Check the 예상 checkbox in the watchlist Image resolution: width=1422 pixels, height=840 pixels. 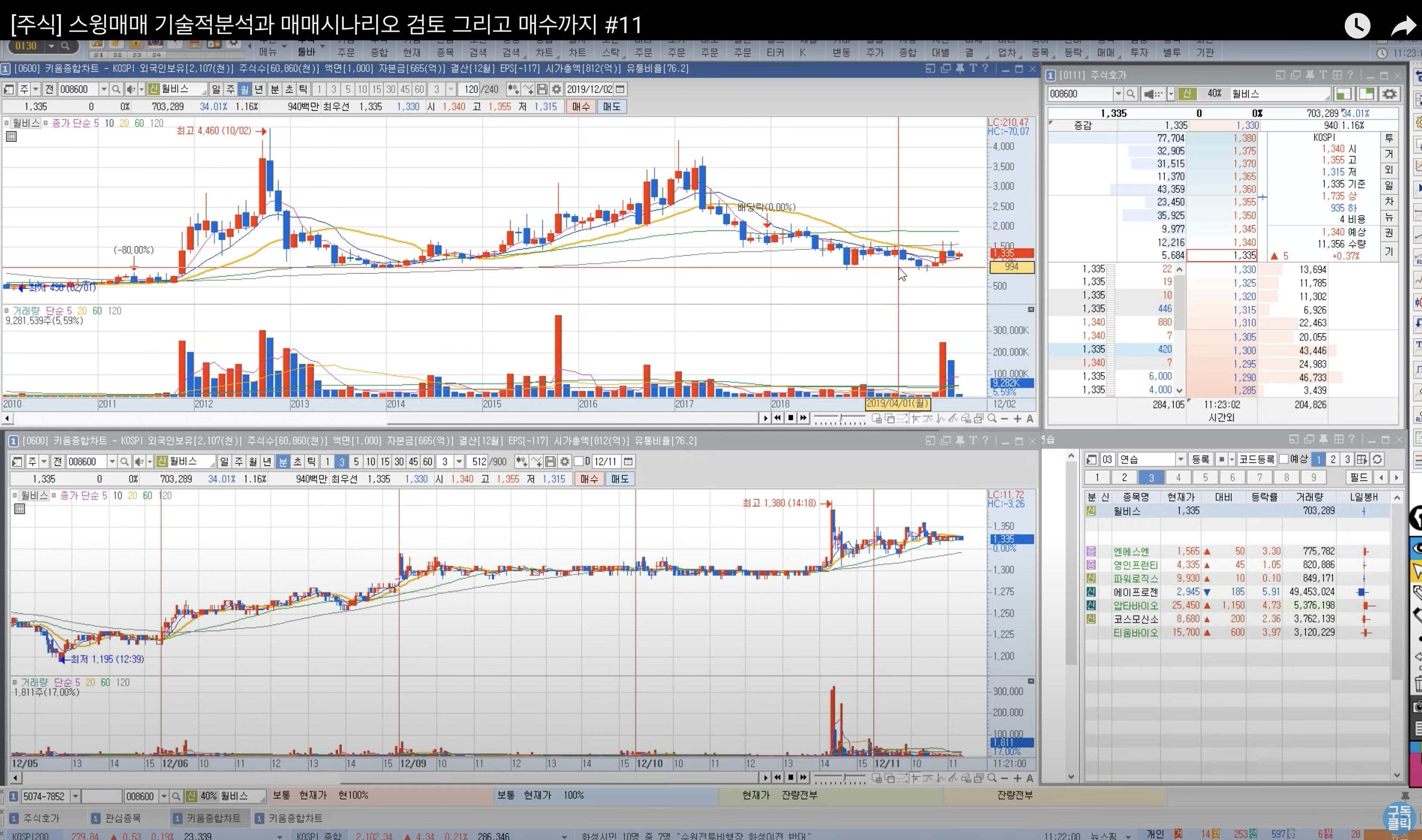1284,459
